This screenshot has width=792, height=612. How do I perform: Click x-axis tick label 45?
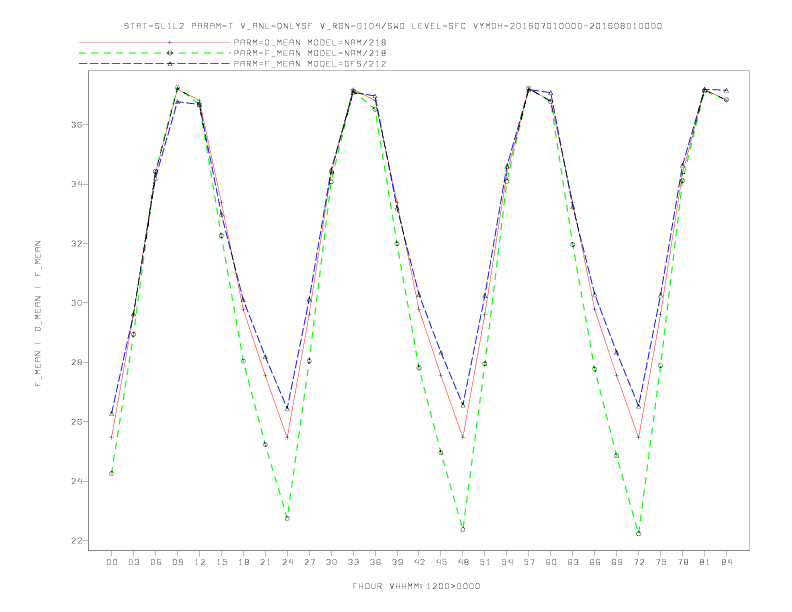pos(441,562)
